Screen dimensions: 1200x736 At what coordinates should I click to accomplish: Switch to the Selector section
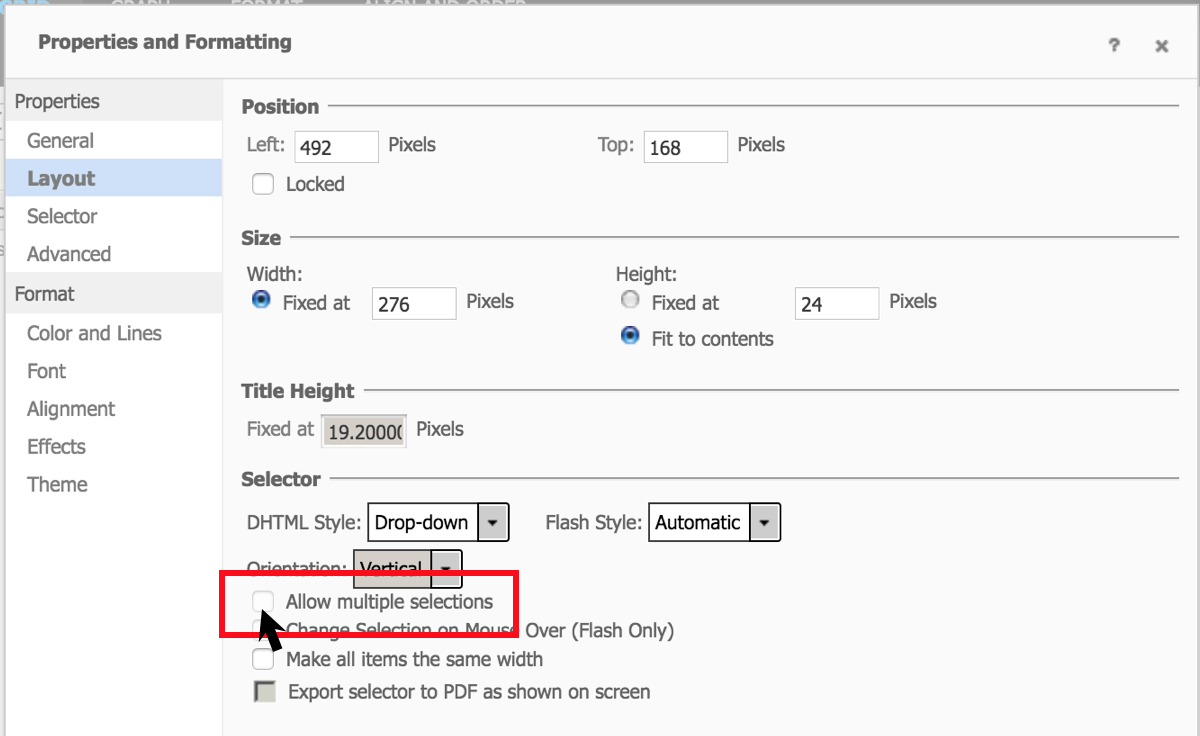[62, 216]
